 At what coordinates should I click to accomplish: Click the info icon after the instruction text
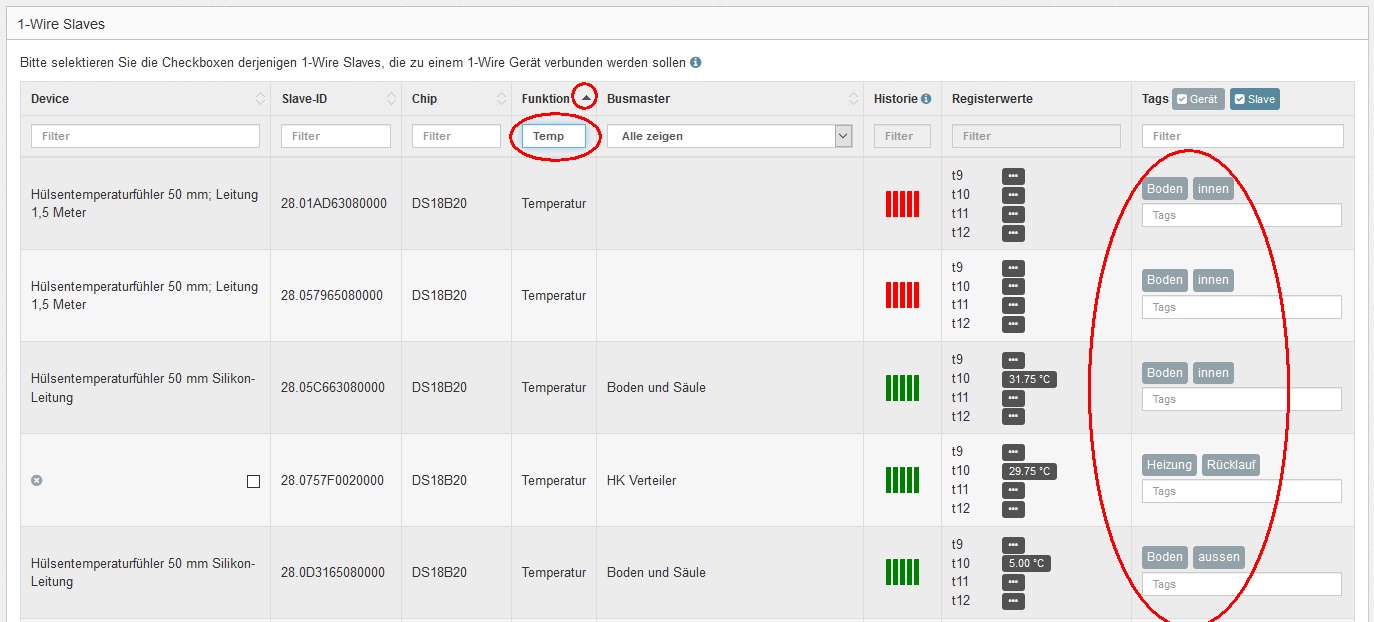(696, 62)
